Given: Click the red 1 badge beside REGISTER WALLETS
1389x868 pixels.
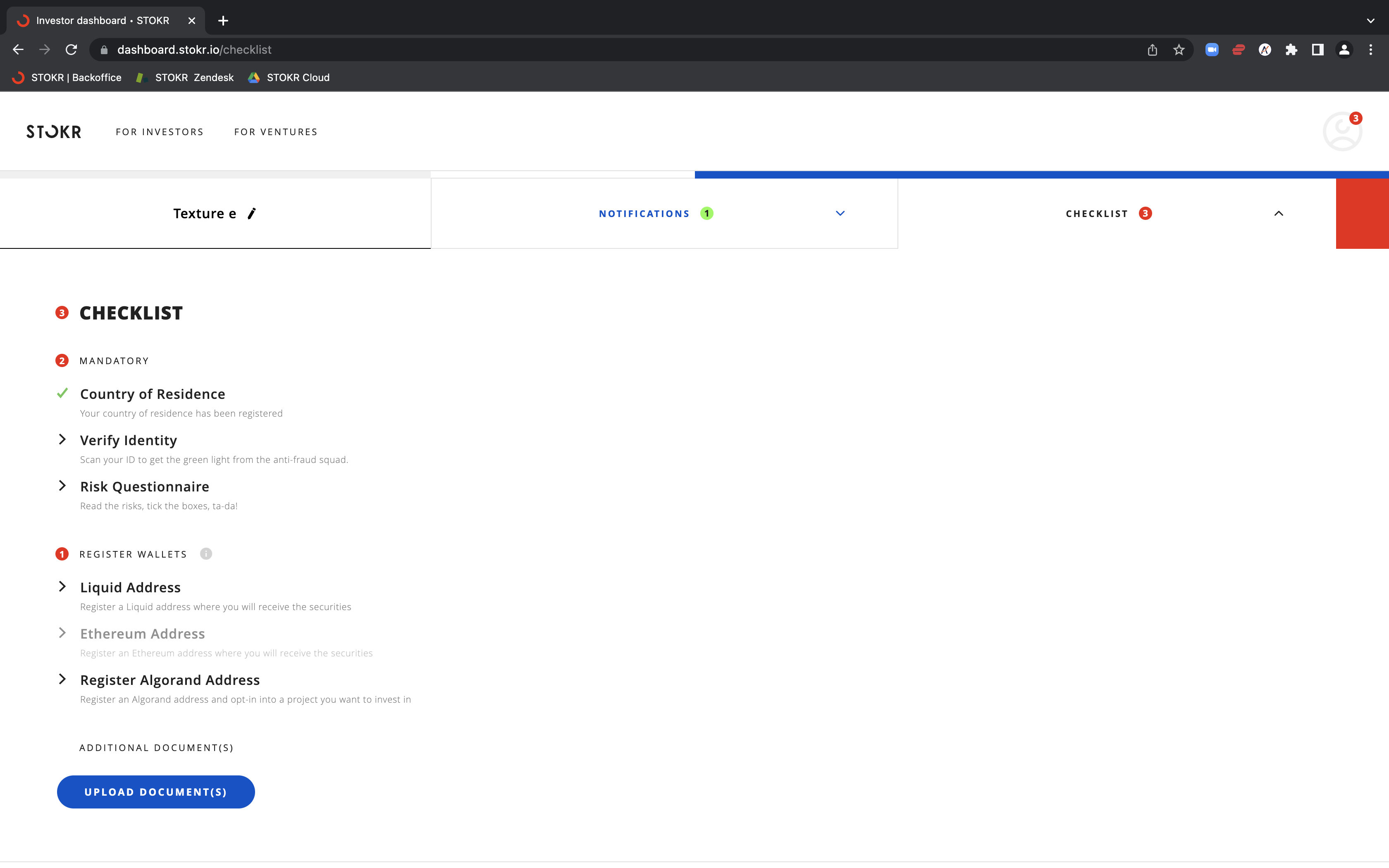Looking at the screenshot, I should point(62,554).
